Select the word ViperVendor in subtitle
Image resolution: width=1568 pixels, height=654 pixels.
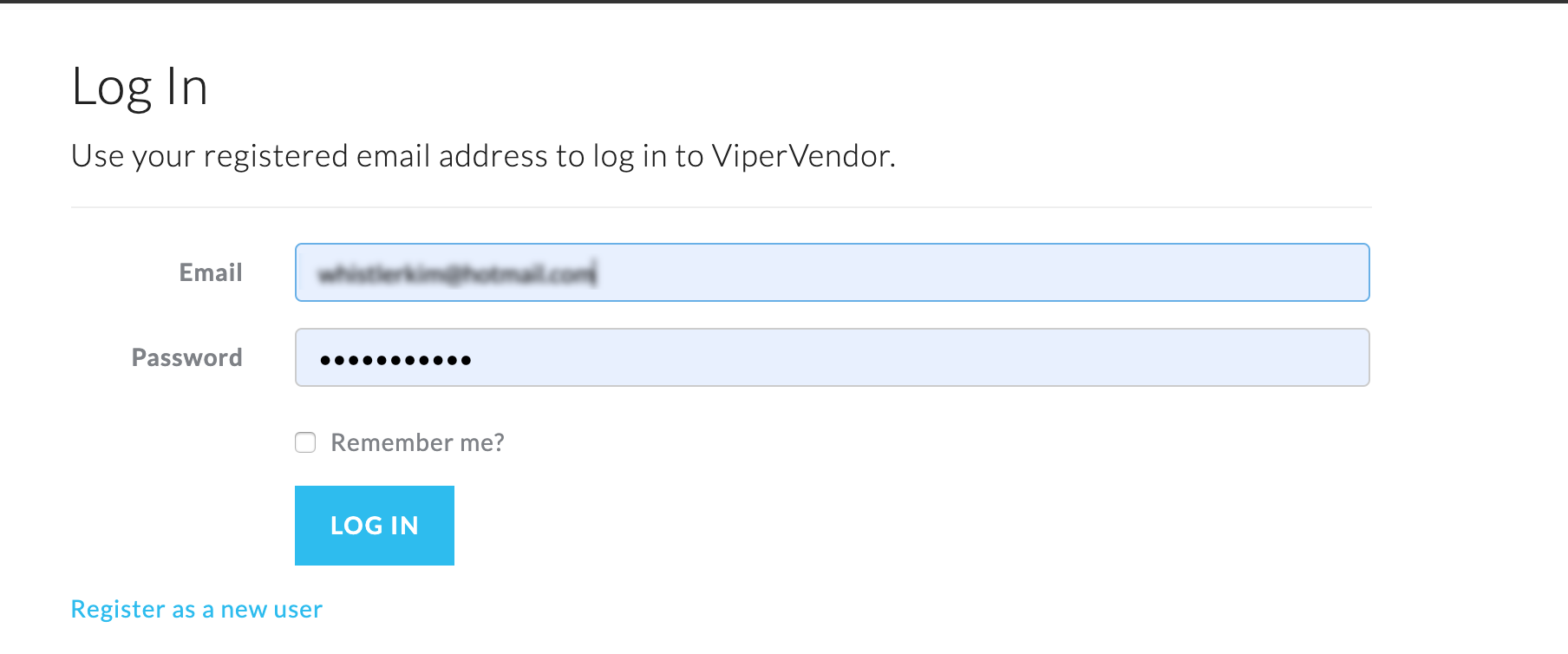(x=803, y=156)
